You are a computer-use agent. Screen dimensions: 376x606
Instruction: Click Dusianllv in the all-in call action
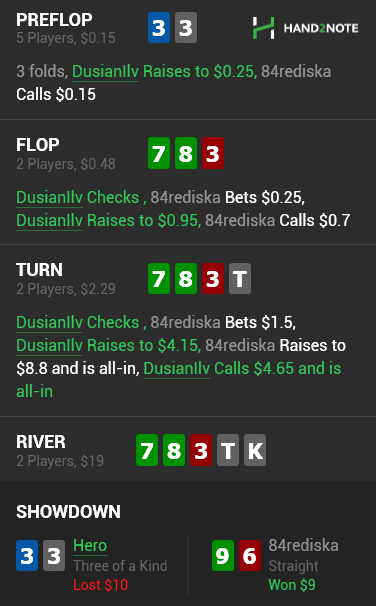pos(177,368)
